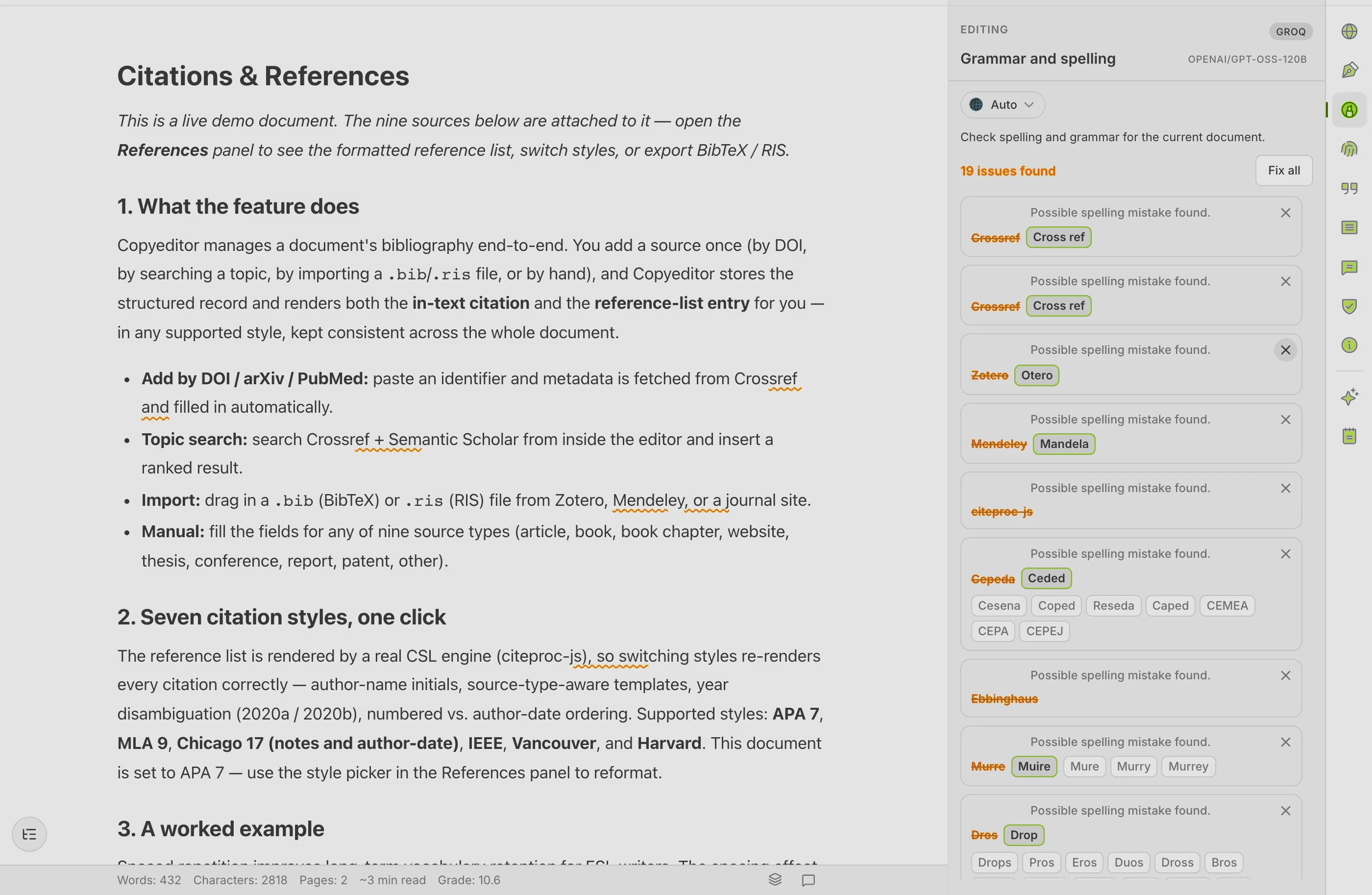Dismiss the Cepeda spelling issue
The height and width of the screenshot is (895, 1372).
click(1285, 554)
